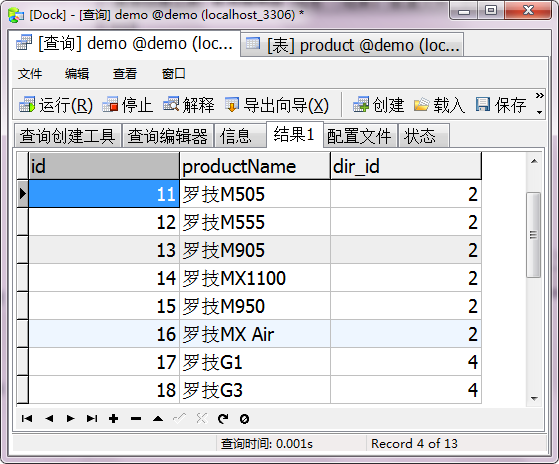Select cell 罗技M505
Screen dimensions: 559x464
pos(255,194)
